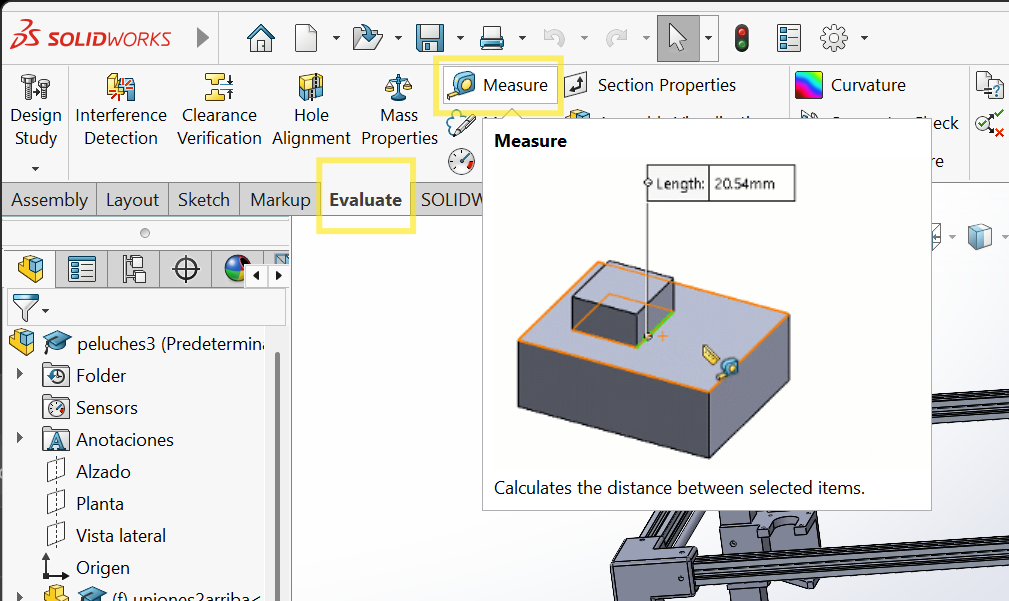Click the markup pen icon below Measure
Screen dimensions: 1009x601
coord(461,124)
